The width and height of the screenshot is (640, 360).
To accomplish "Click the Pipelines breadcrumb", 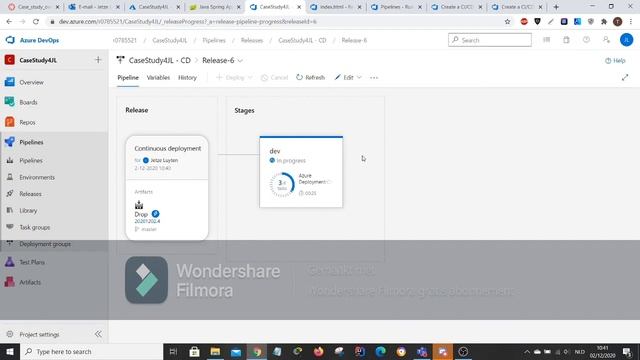I will 214,40.
